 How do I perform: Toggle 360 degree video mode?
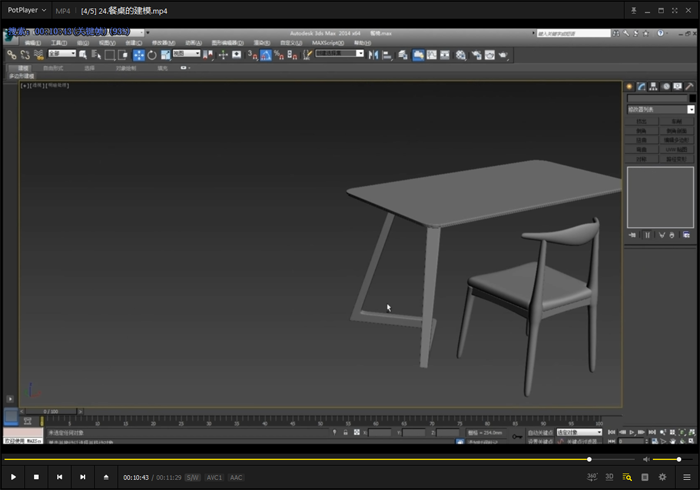590,477
